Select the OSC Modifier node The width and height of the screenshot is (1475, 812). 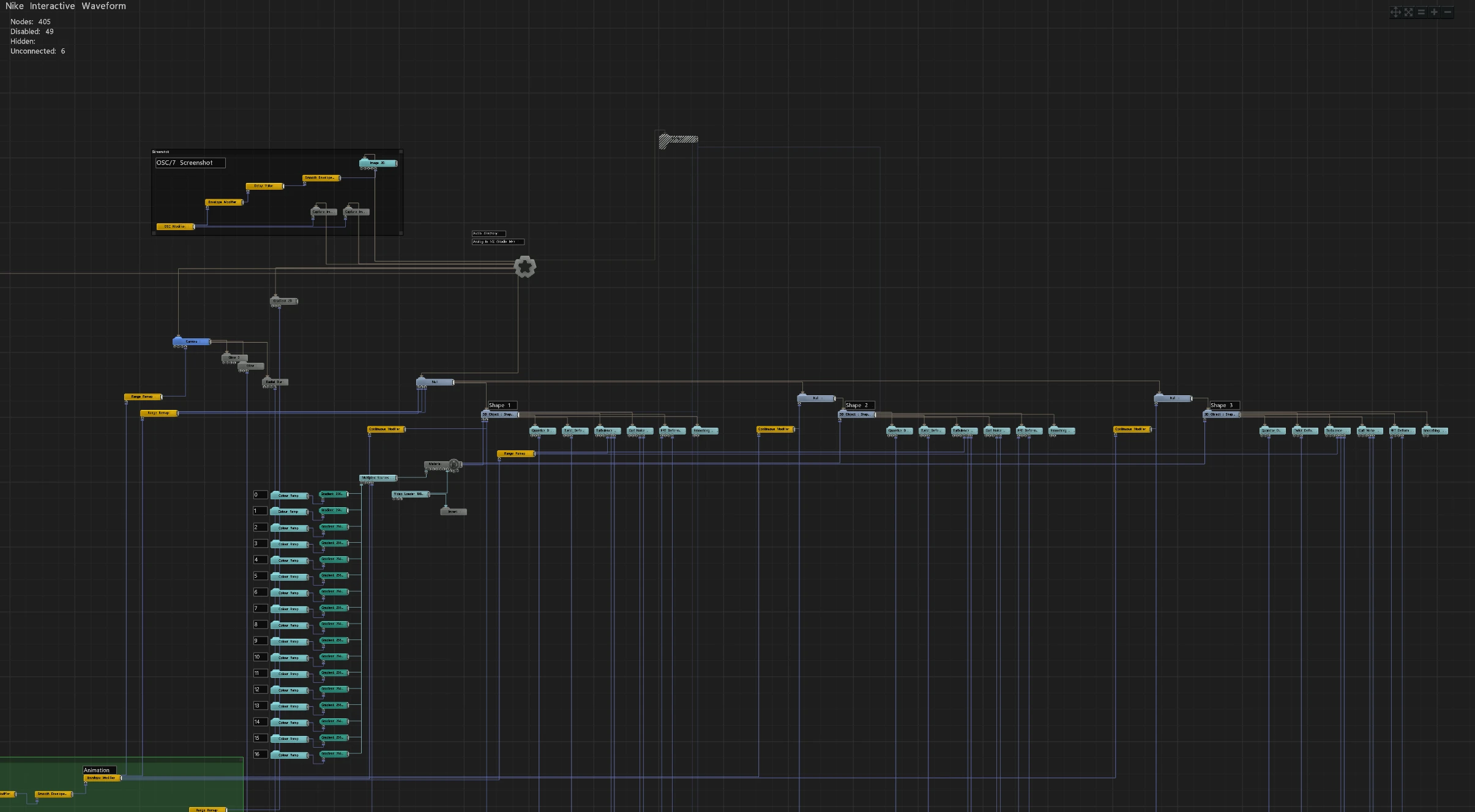[x=175, y=226]
